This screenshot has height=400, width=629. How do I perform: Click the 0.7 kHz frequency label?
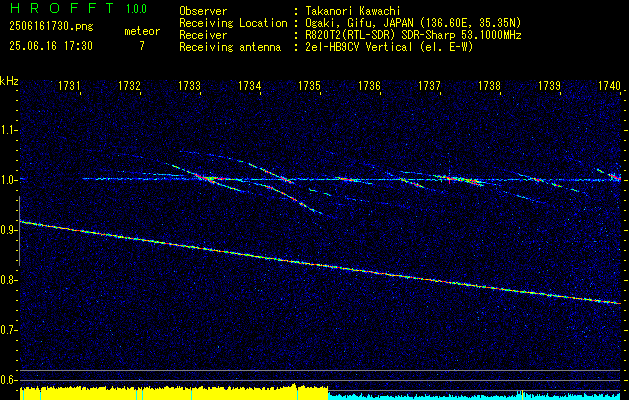click(8, 330)
